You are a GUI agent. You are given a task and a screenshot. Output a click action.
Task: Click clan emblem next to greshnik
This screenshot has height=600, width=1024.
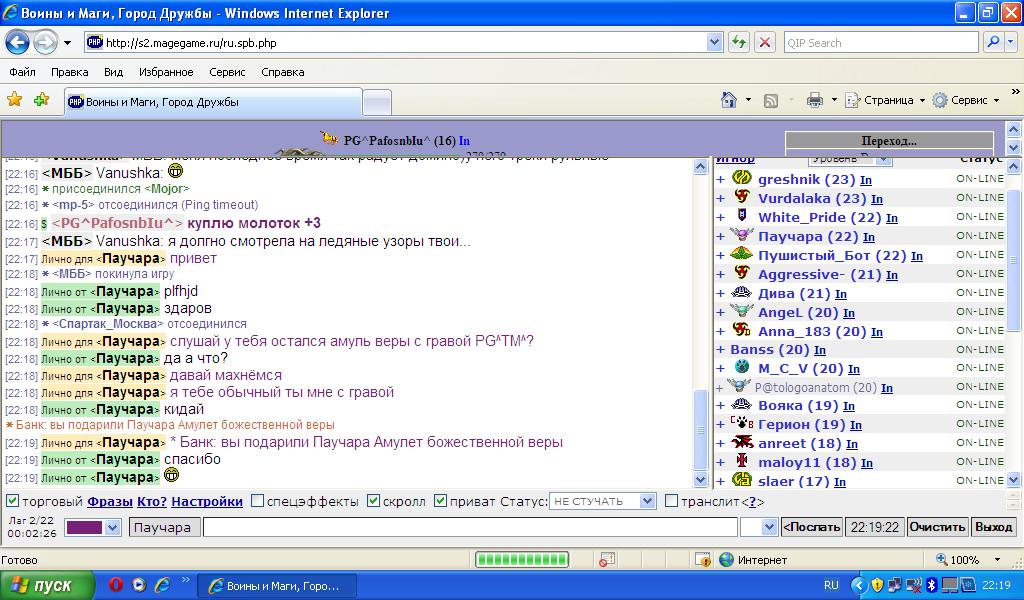tap(741, 178)
